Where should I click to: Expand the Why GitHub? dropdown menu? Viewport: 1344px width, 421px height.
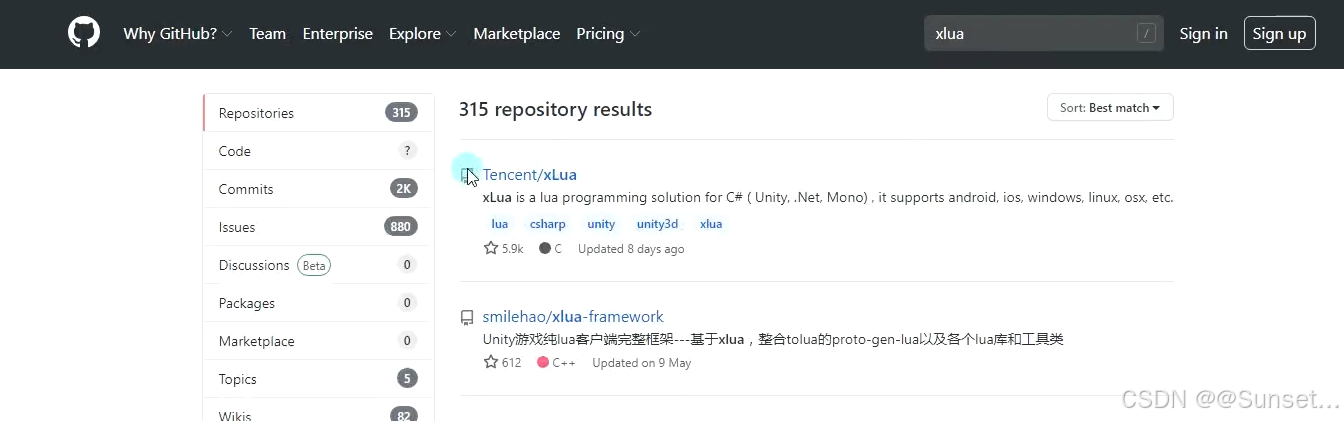pos(177,33)
